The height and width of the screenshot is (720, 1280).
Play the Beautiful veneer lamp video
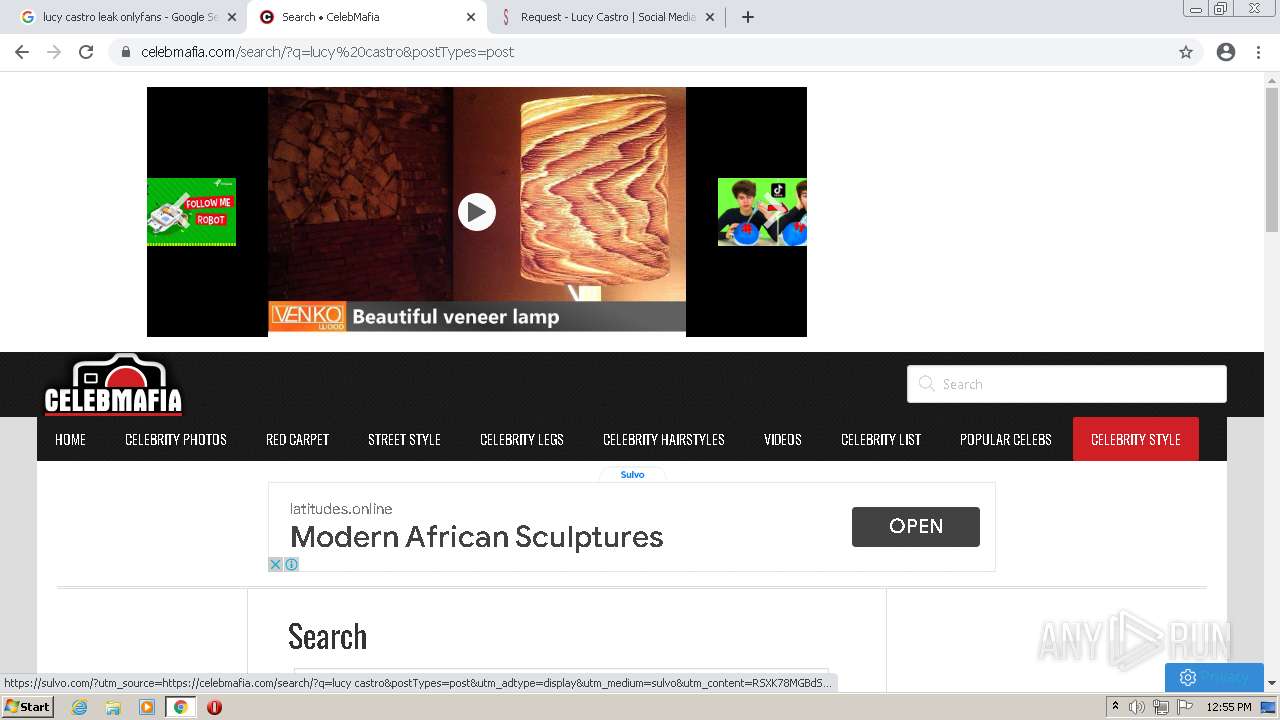(x=477, y=211)
